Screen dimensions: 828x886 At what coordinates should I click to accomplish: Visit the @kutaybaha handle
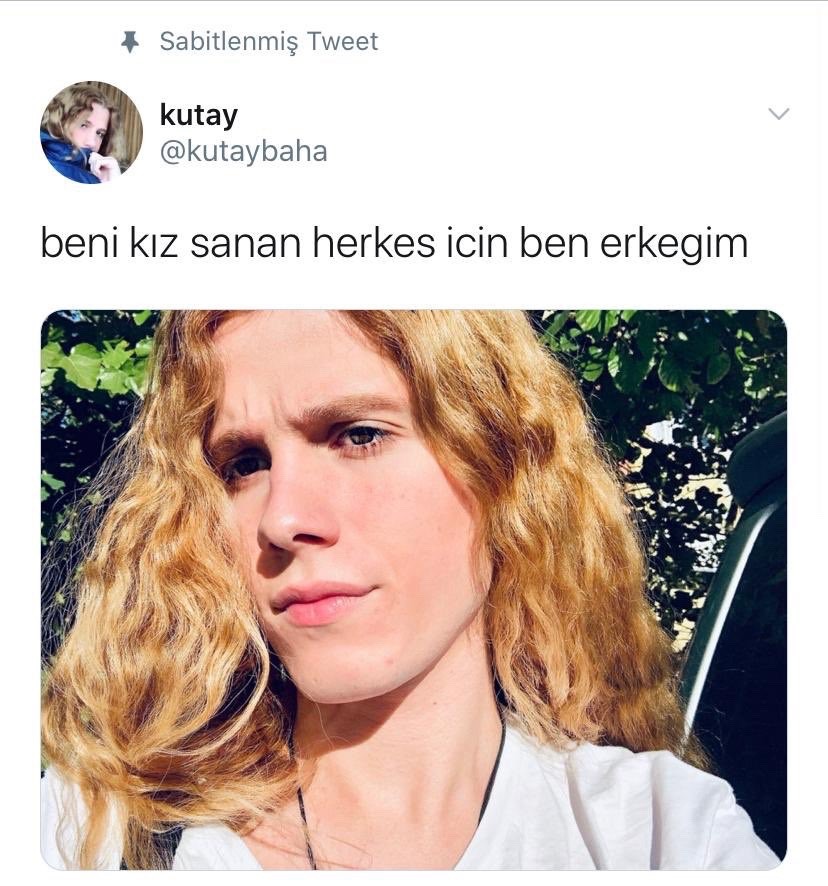244,151
